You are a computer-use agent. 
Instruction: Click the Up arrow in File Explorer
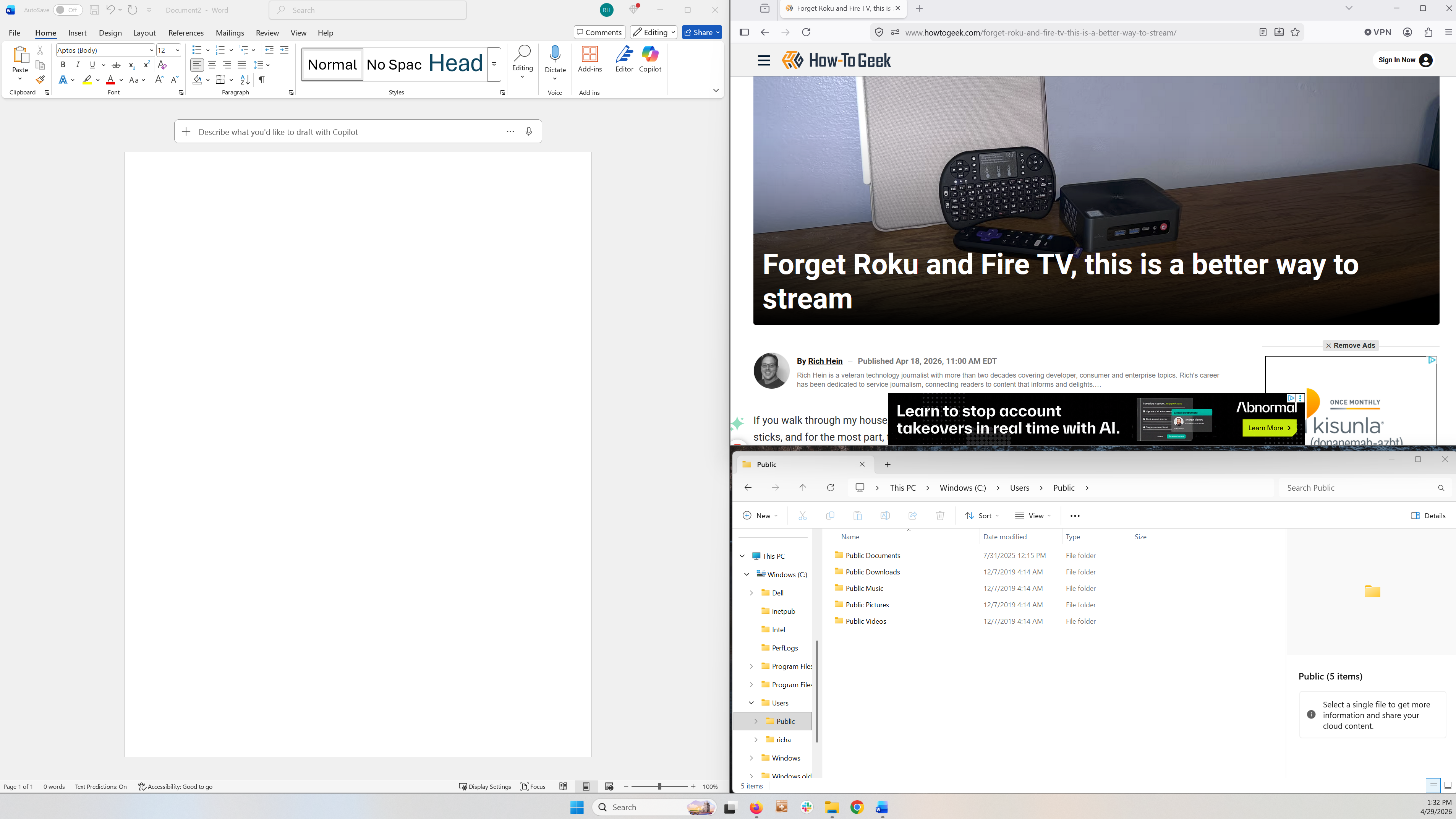803,488
